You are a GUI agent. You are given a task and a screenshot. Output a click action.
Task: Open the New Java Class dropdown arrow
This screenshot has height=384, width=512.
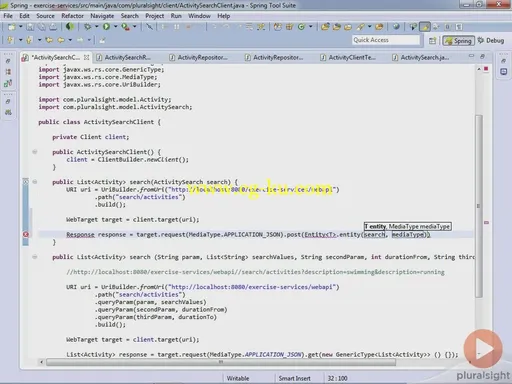[310, 27]
